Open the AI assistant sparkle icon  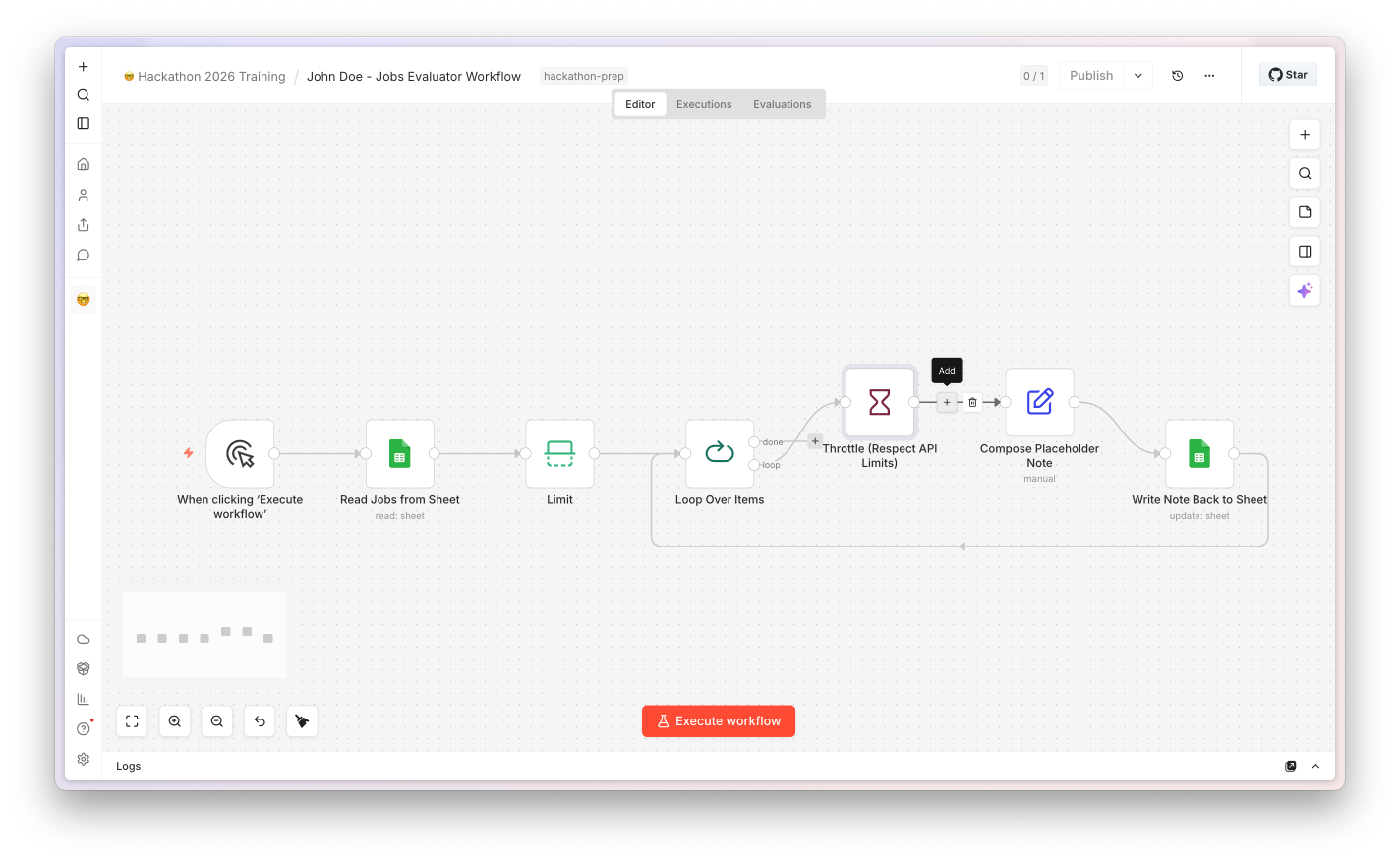point(1305,290)
